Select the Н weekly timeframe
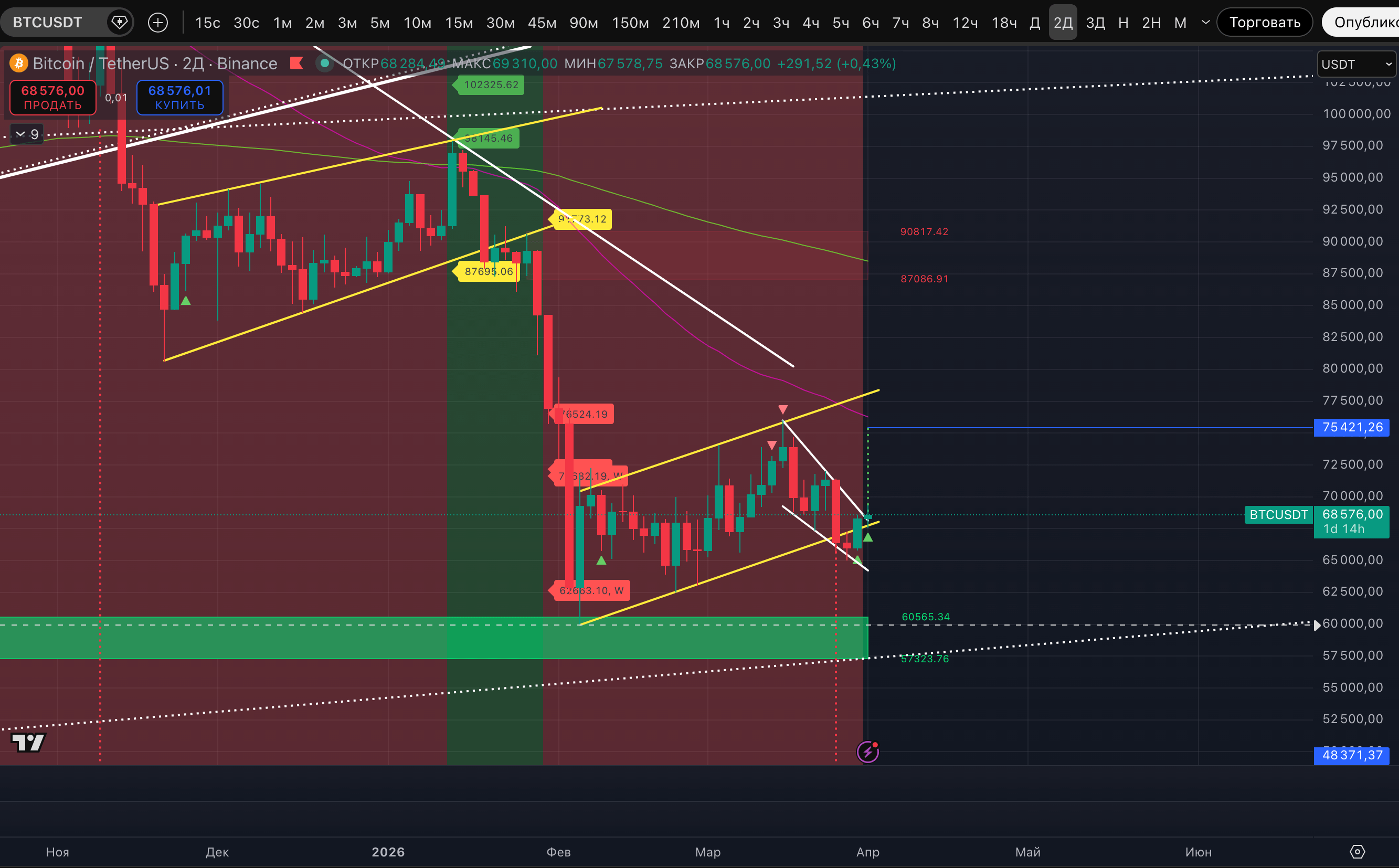The width and height of the screenshot is (1399, 868). [x=1124, y=23]
